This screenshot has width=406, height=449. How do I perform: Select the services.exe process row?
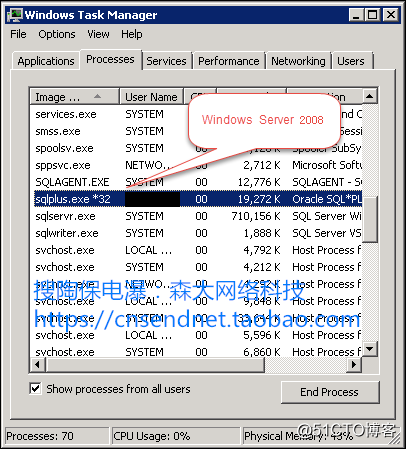click(196, 114)
